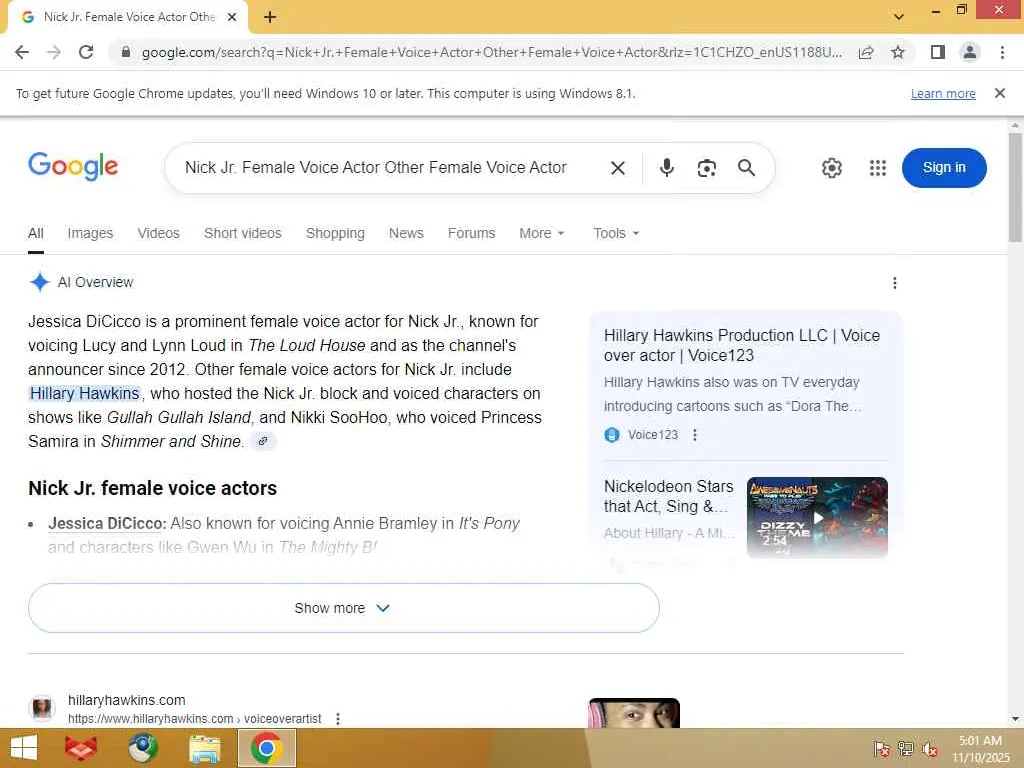Screen dimensions: 1024x768
Task: View site information padlock icon
Action: (x=126, y=52)
